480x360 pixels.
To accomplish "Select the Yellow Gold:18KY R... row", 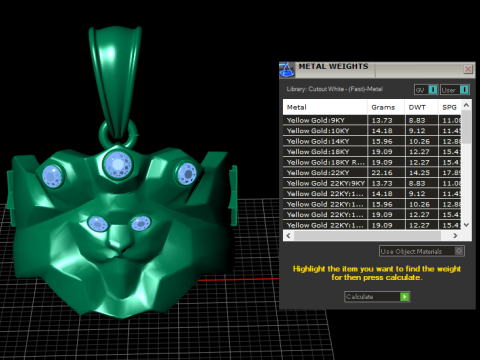I will (372, 162).
